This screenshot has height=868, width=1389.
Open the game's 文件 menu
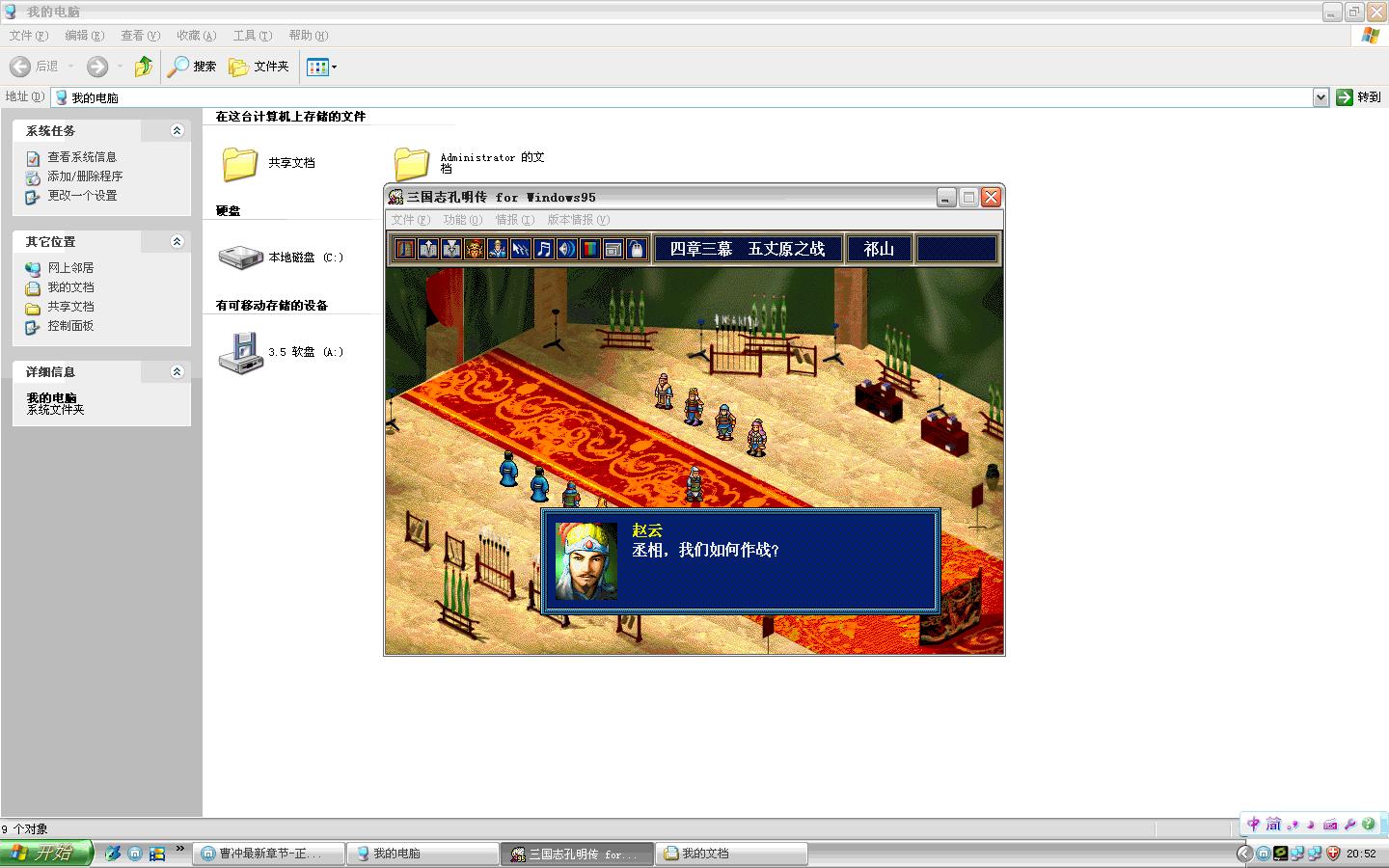[410, 220]
